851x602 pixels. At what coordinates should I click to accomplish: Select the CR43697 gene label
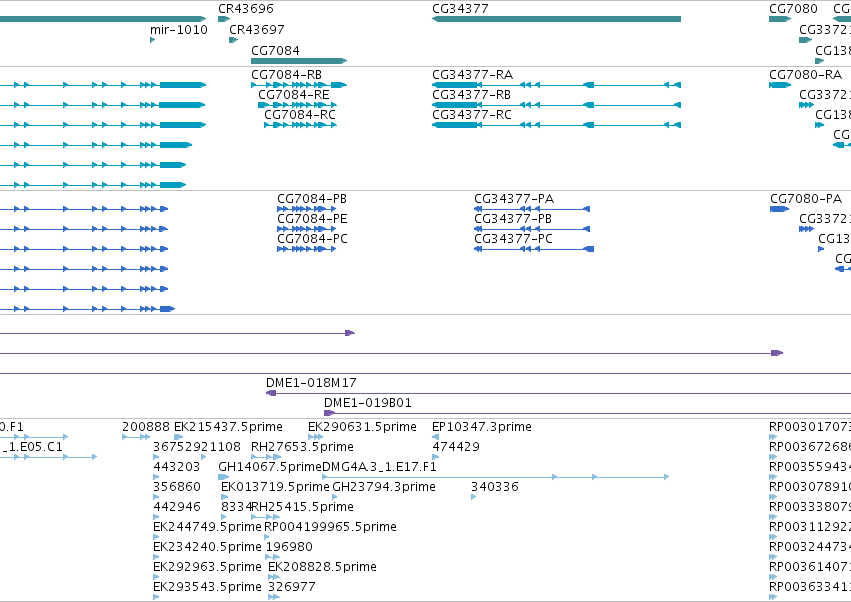pyautogui.click(x=257, y=29)
